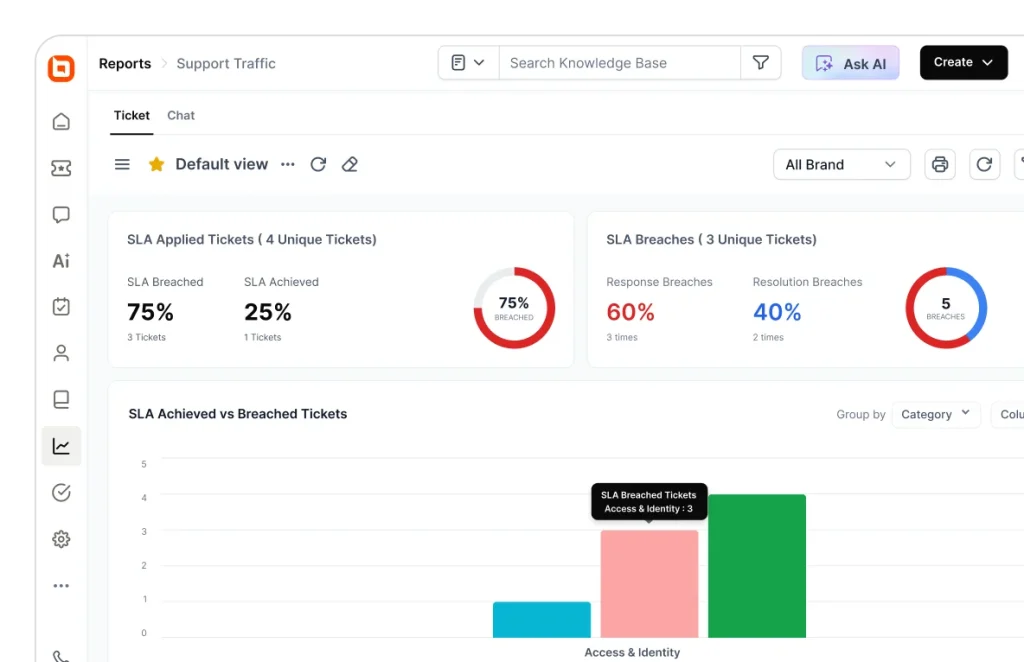The width and height of the screenshot is (1024, 662).
Task: Click the Default view title
Action: (221, 165)
